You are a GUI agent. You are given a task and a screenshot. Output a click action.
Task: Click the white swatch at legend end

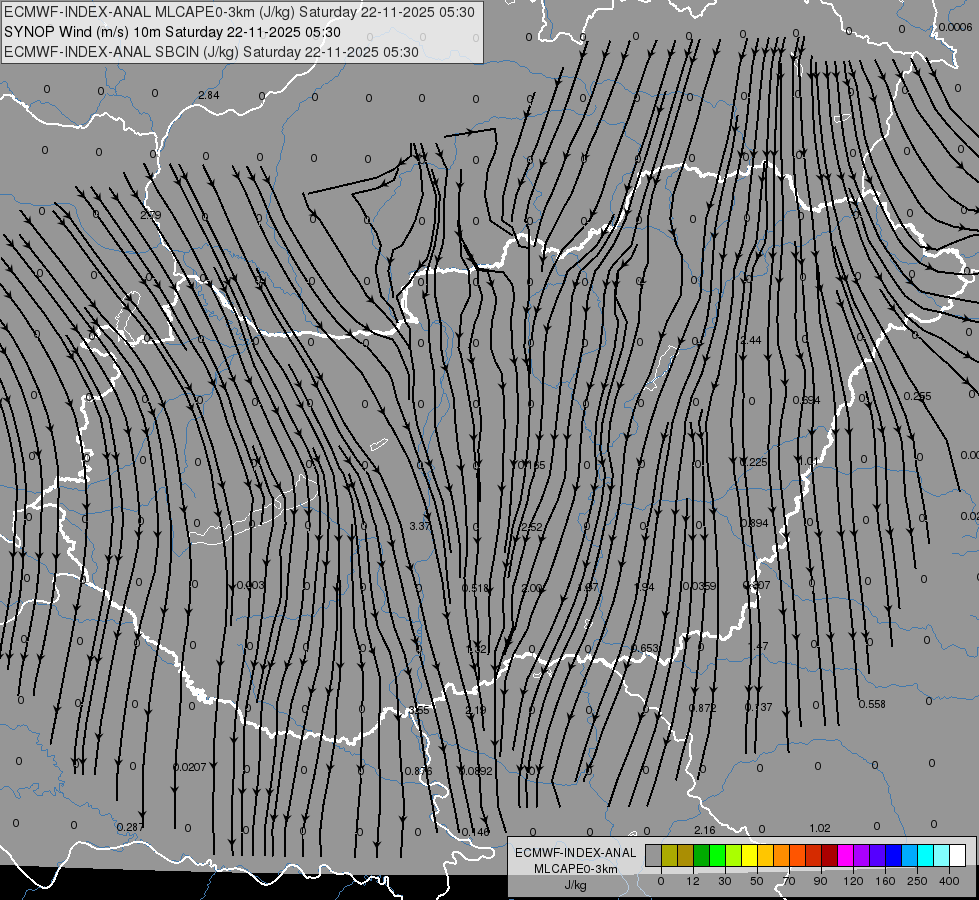click(957, 855)
